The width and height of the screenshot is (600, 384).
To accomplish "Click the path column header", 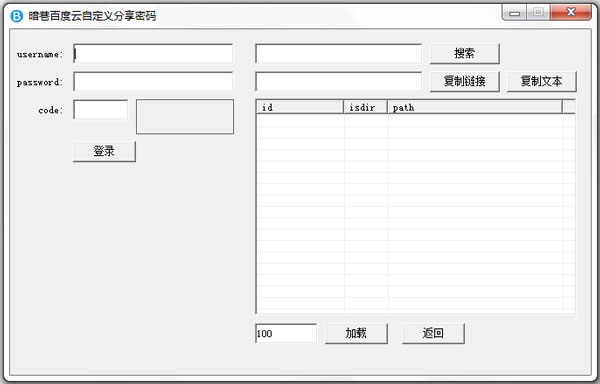I will click(475, 107).
